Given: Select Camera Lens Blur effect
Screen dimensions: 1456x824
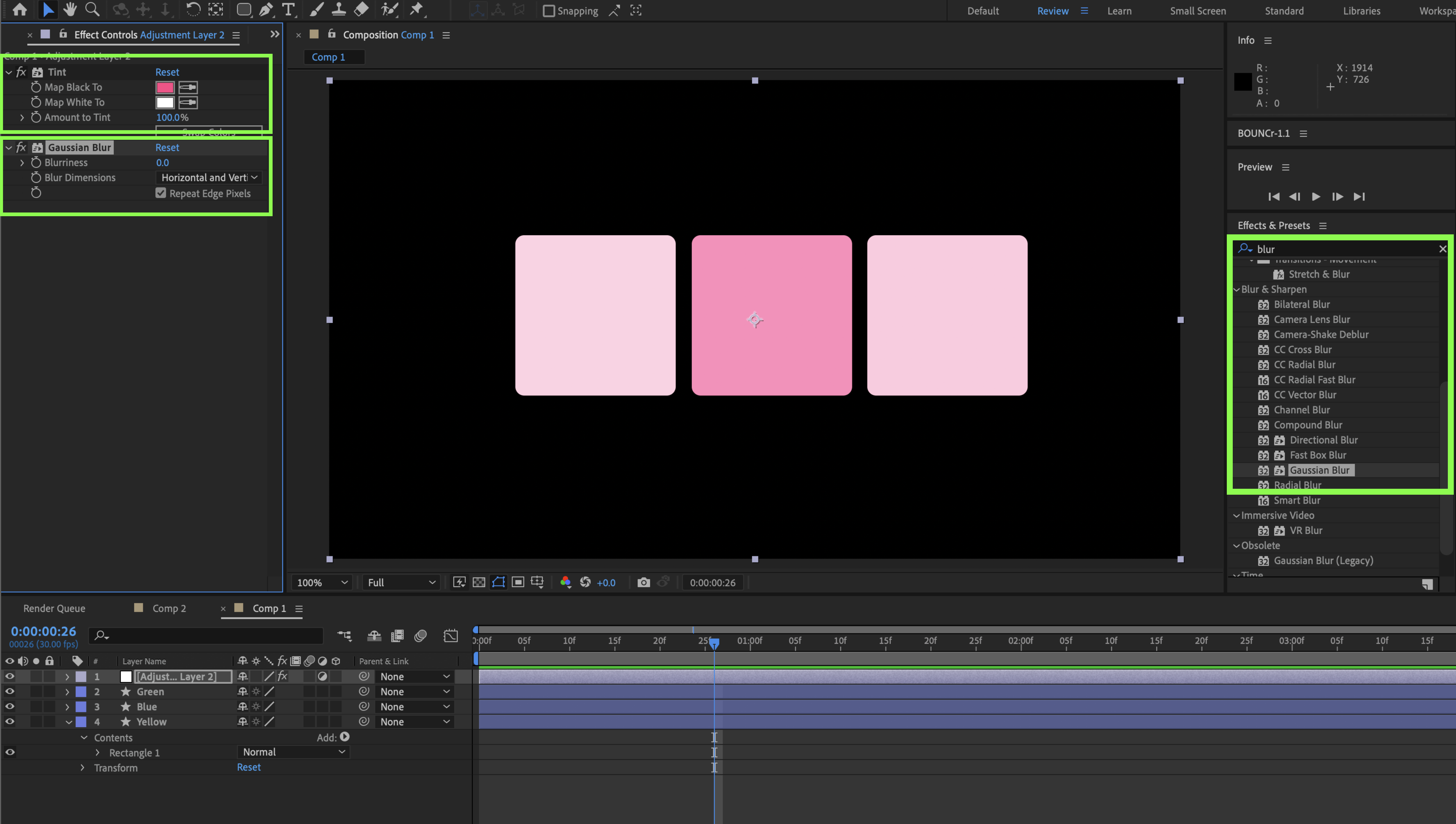Looking at the screenshot, I should tap(1311, 319).
